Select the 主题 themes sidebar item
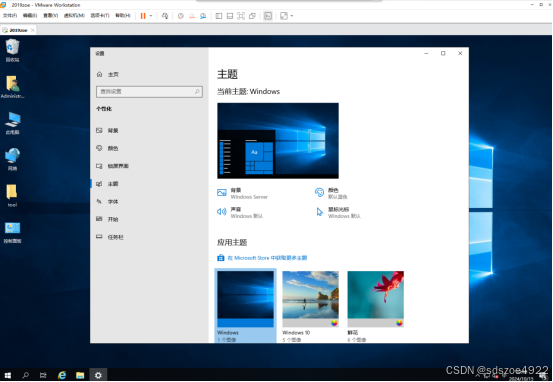The width and height of the screenshot is (553, 382). 149,184
